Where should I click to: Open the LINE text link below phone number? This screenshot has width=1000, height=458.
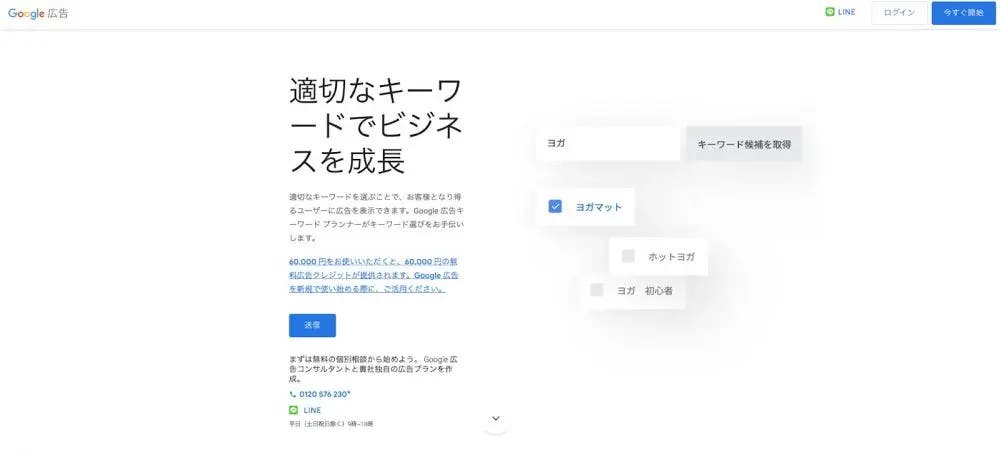click(x=312, y=410)
